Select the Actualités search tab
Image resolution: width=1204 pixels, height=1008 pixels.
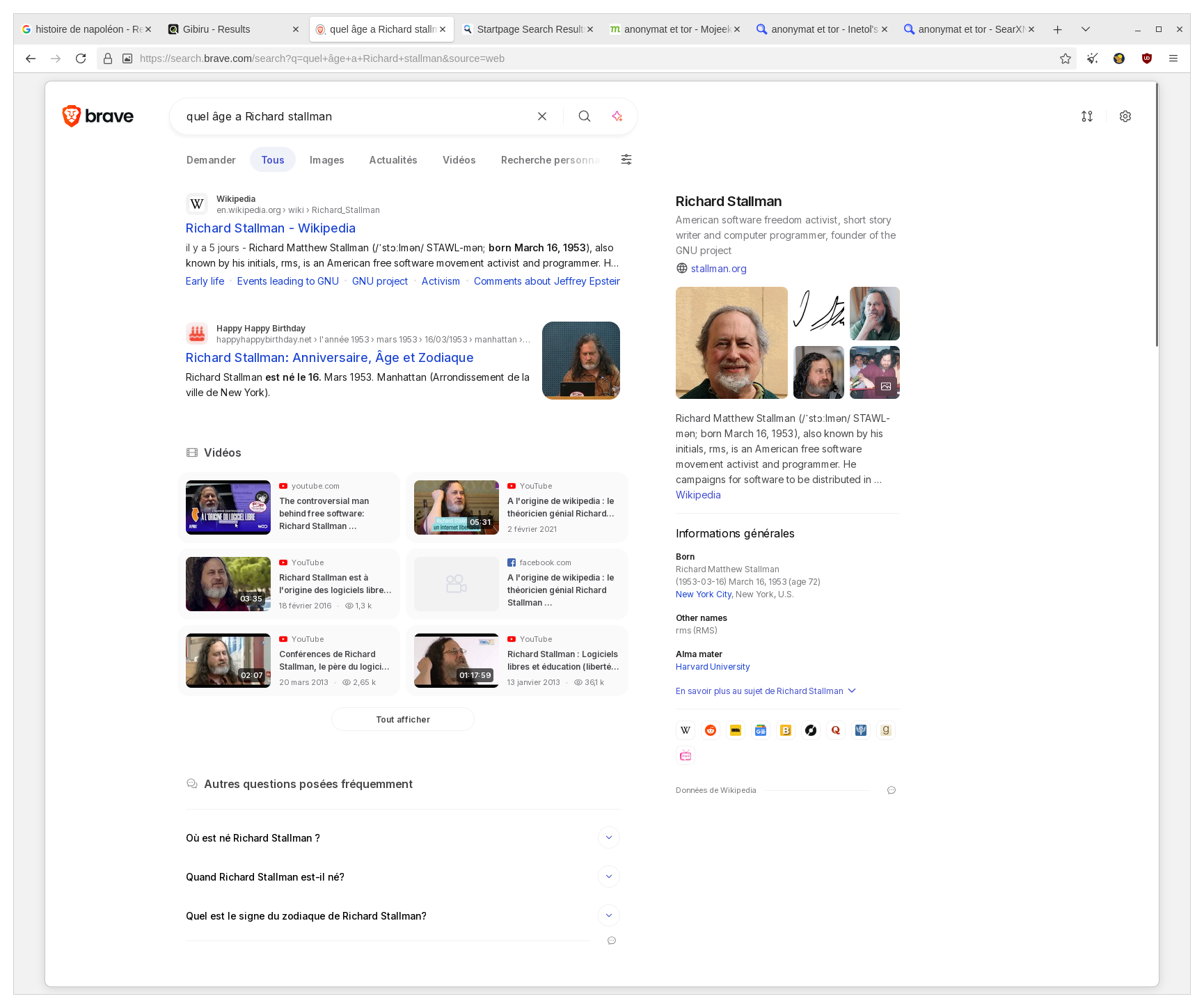click(393, 160)
